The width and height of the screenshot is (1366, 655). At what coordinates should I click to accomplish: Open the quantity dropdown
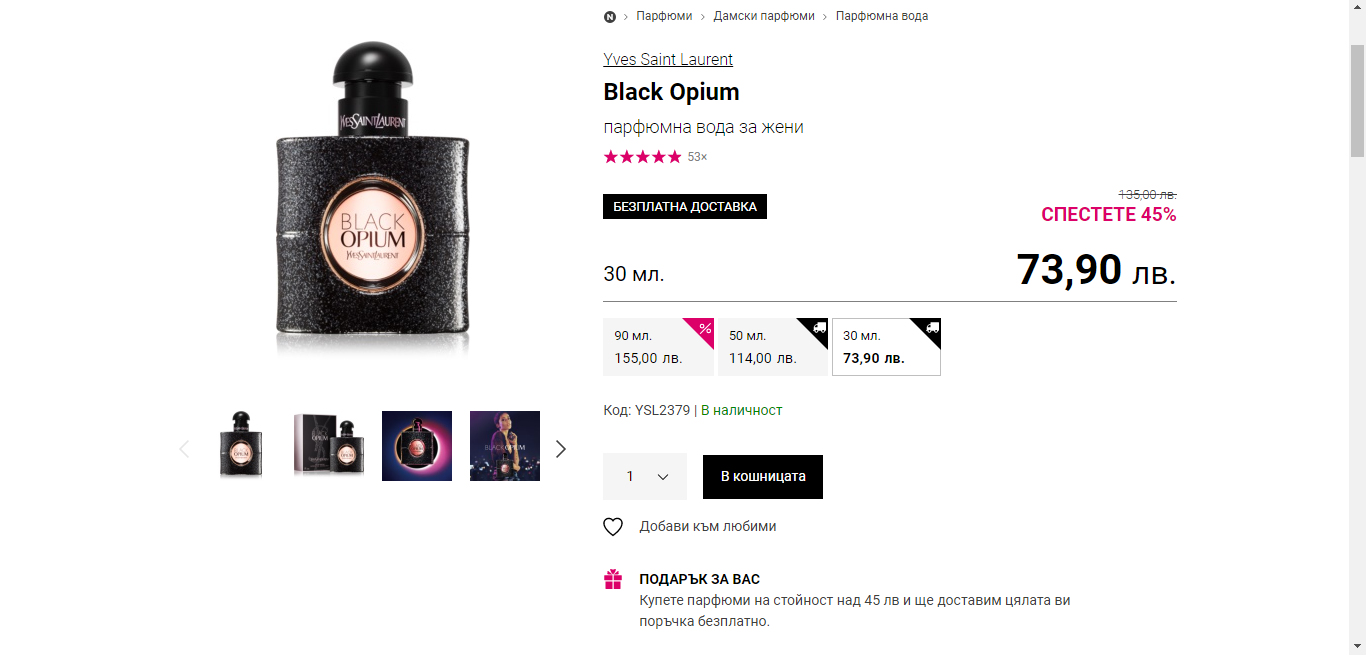coord(645,476)
